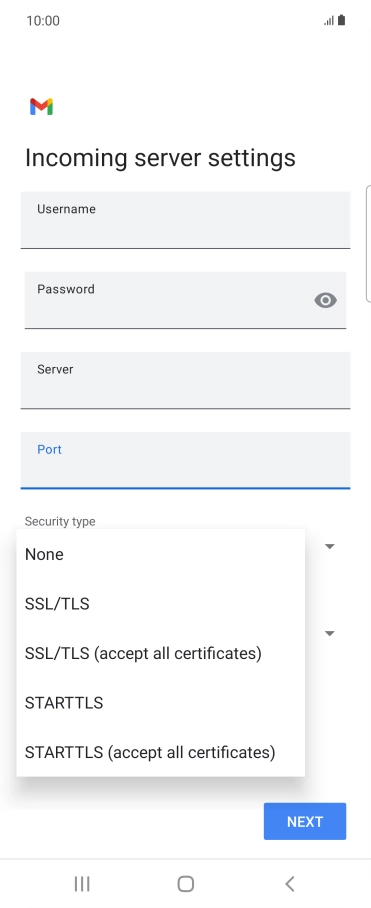Tap the signal strength icon

(329, 21)
